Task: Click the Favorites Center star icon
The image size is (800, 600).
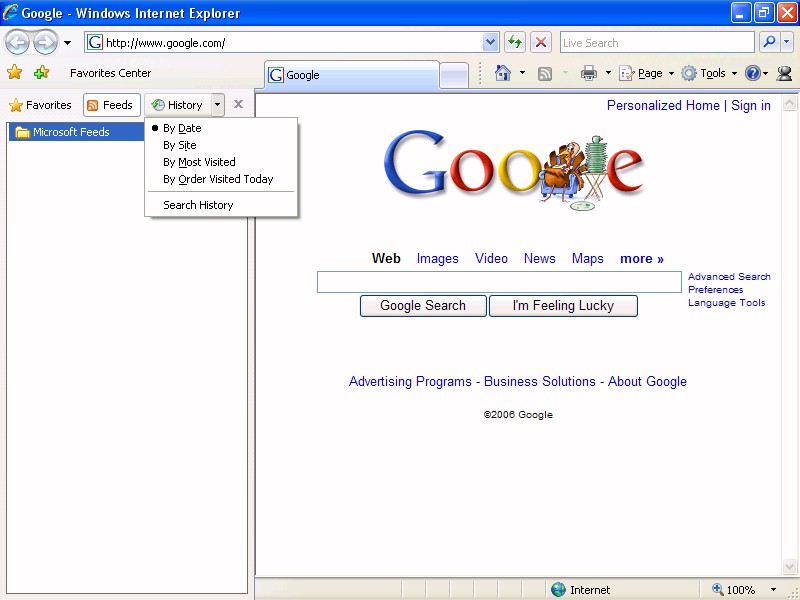Action: 14,72
